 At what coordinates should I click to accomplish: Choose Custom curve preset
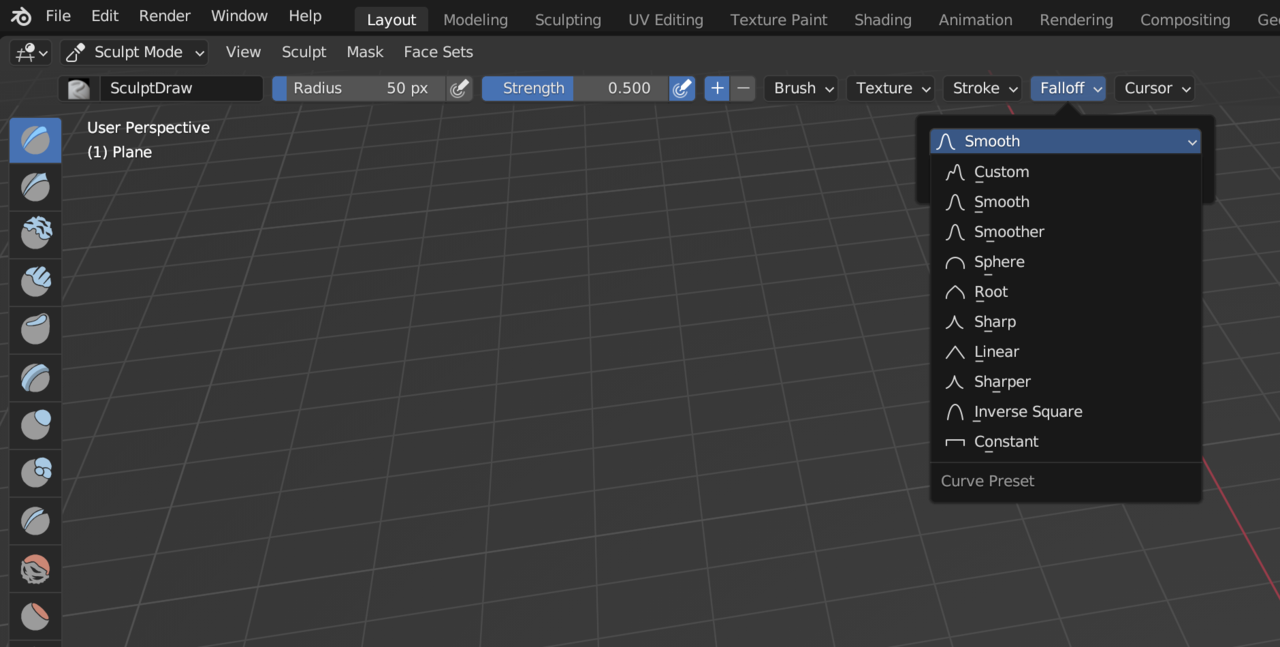coord(1066,172)
